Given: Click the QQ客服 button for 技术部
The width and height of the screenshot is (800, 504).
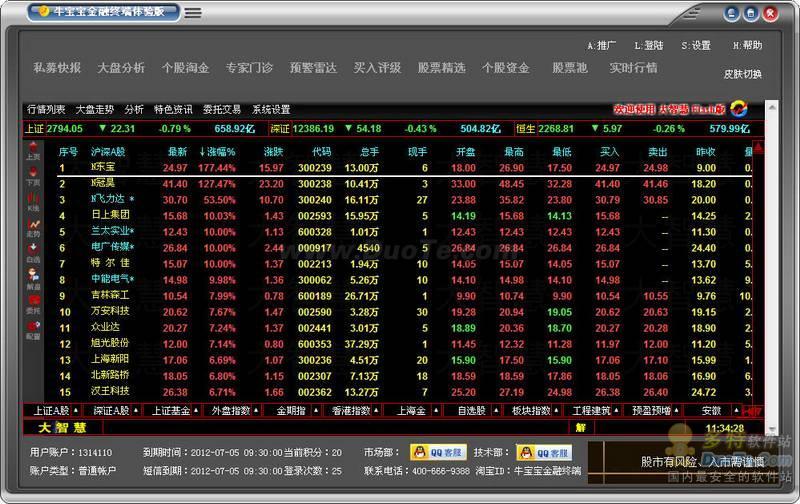Looking at the screenshot, I should tap(544, 452).
